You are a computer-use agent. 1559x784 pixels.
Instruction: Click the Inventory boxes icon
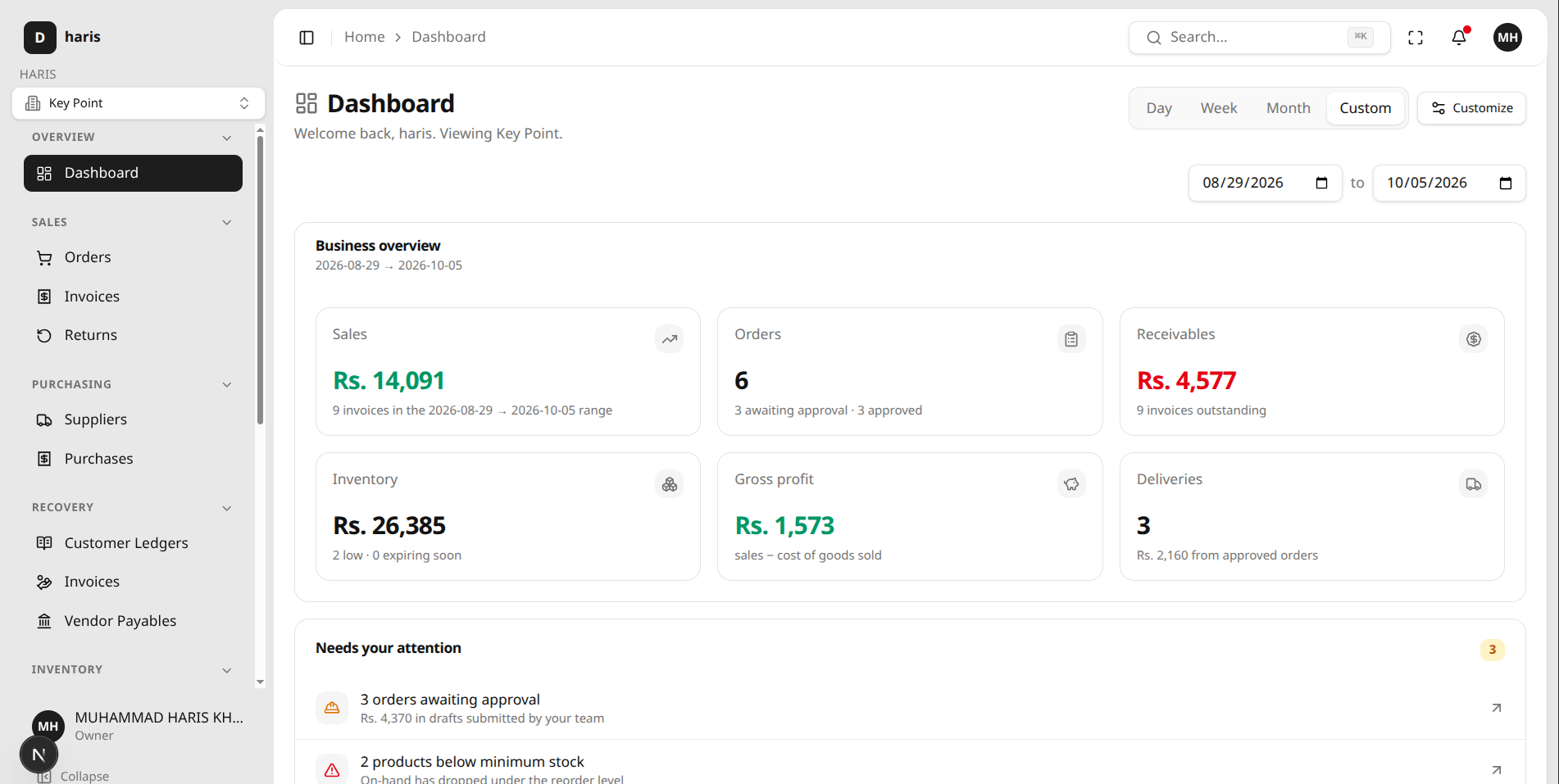click(x=670, y=484)
